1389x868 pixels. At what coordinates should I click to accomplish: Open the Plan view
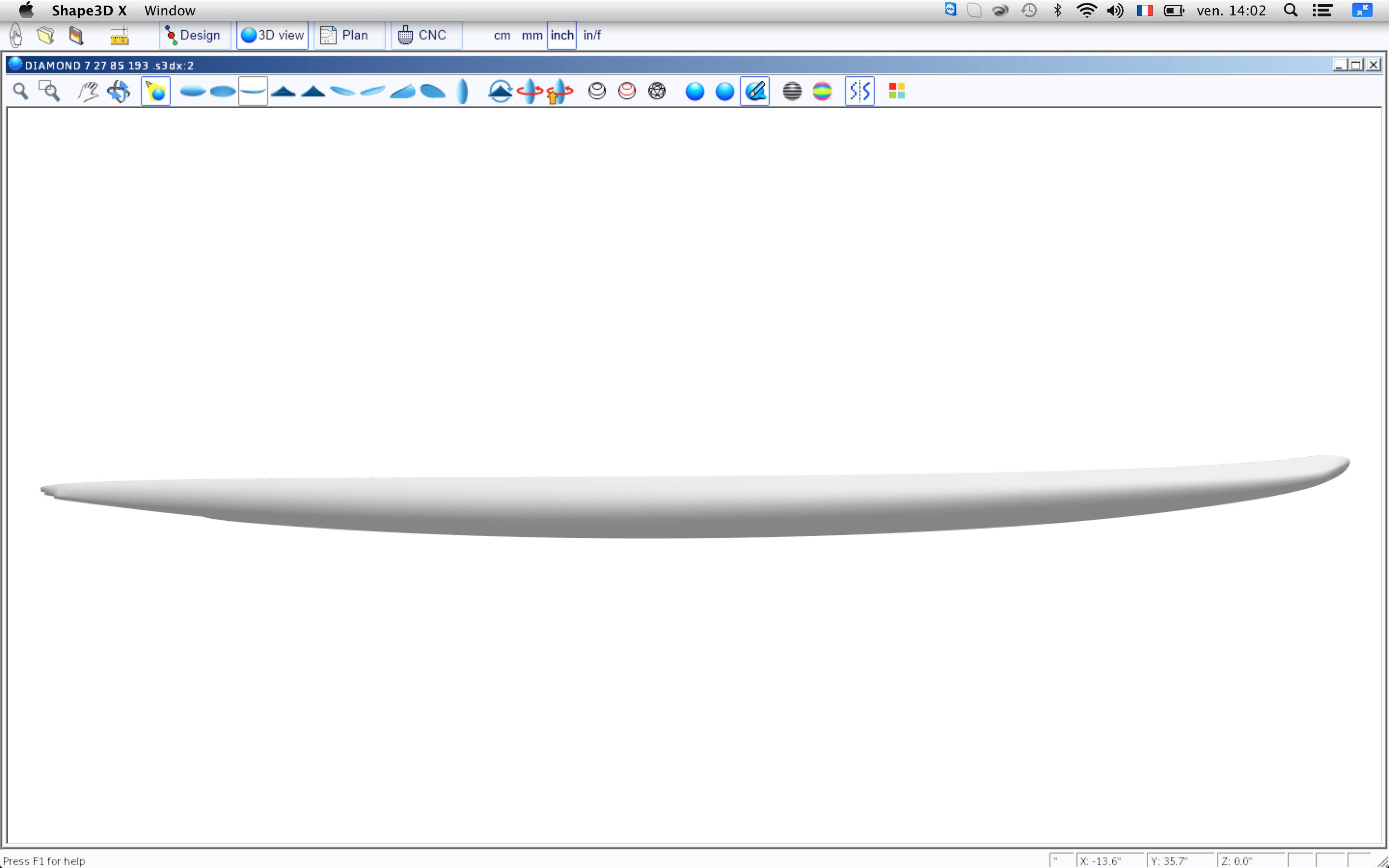click(x=346, y=35)
